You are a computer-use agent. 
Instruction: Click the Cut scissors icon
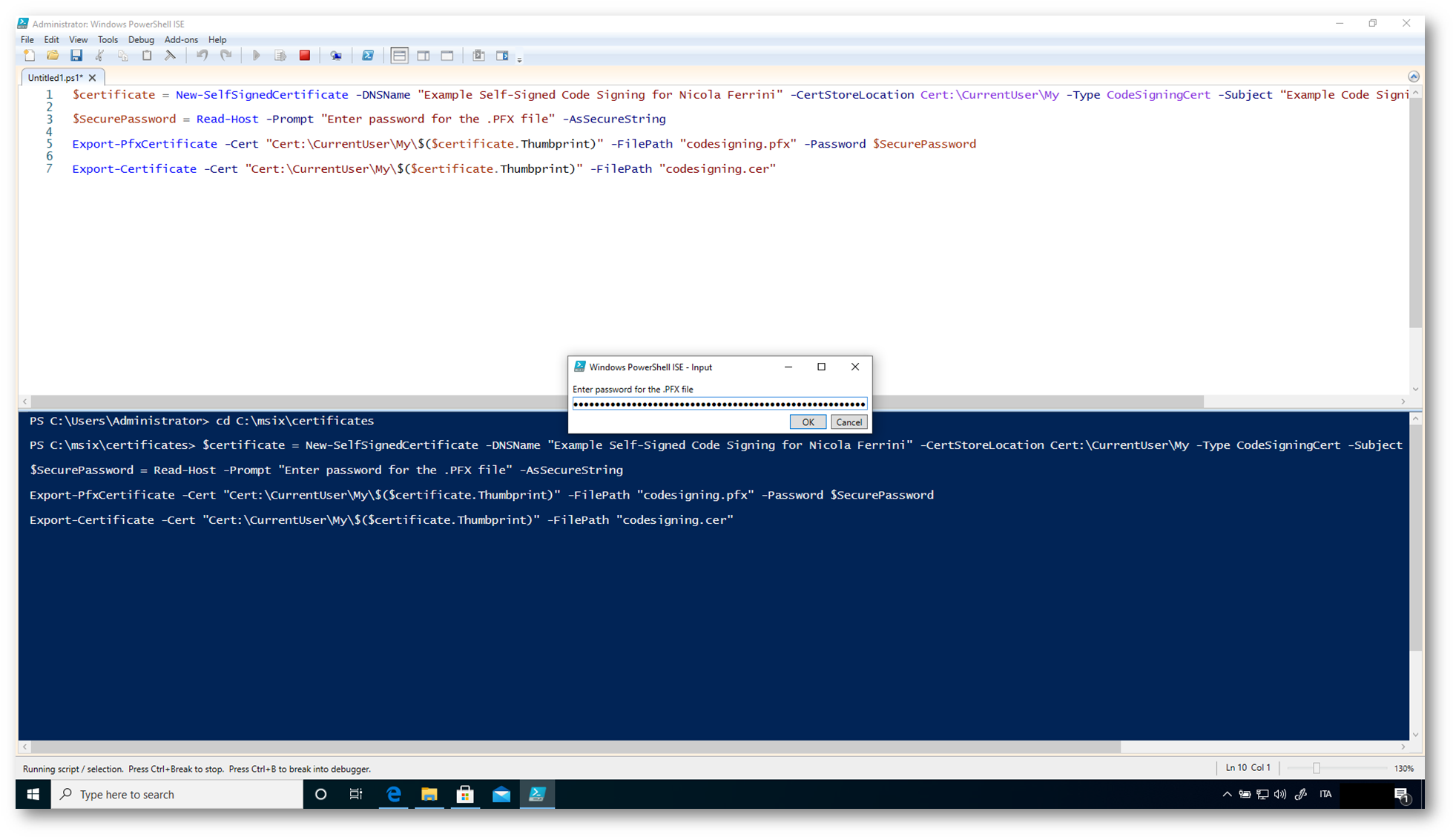tap(99, 56)
